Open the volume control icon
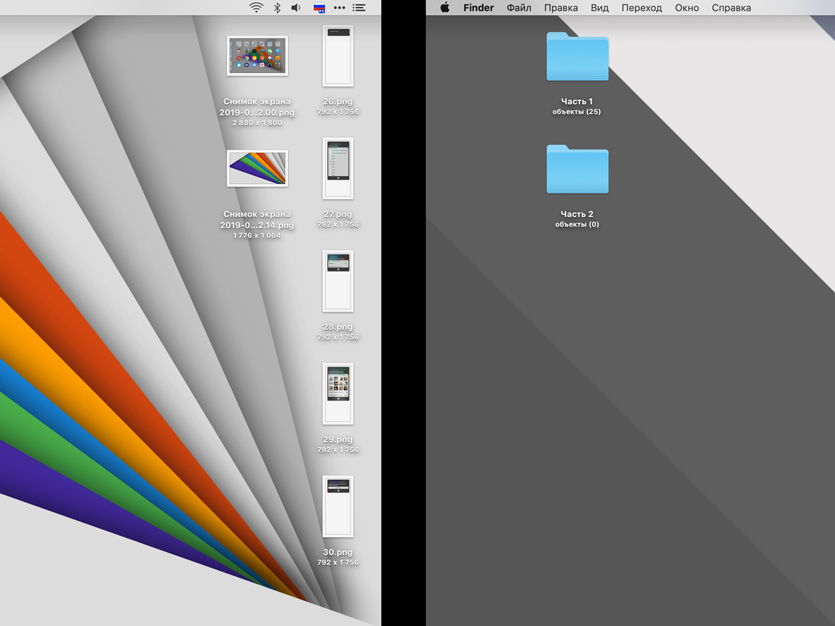The height and width of the screenshot is (626, 835). point(296,8)
